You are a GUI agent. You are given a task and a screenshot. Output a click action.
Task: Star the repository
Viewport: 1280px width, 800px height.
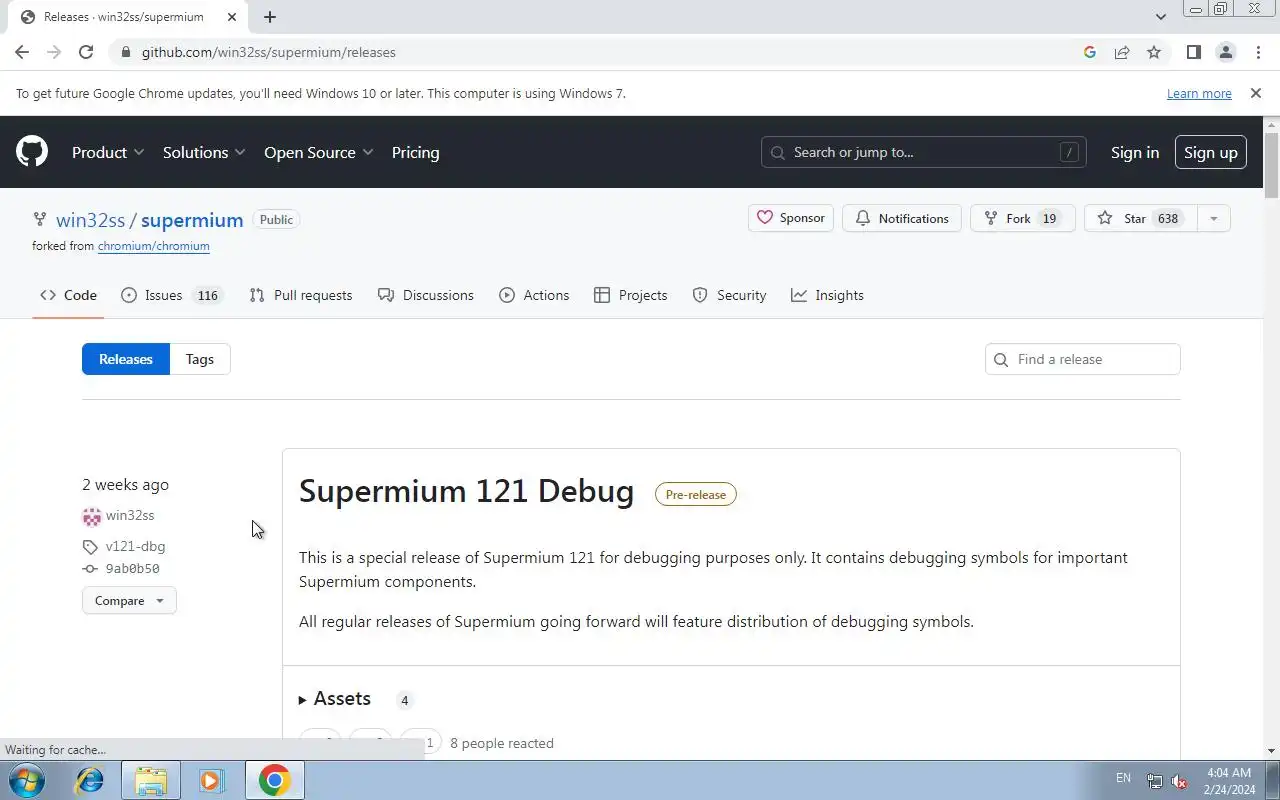[1140, 218]
